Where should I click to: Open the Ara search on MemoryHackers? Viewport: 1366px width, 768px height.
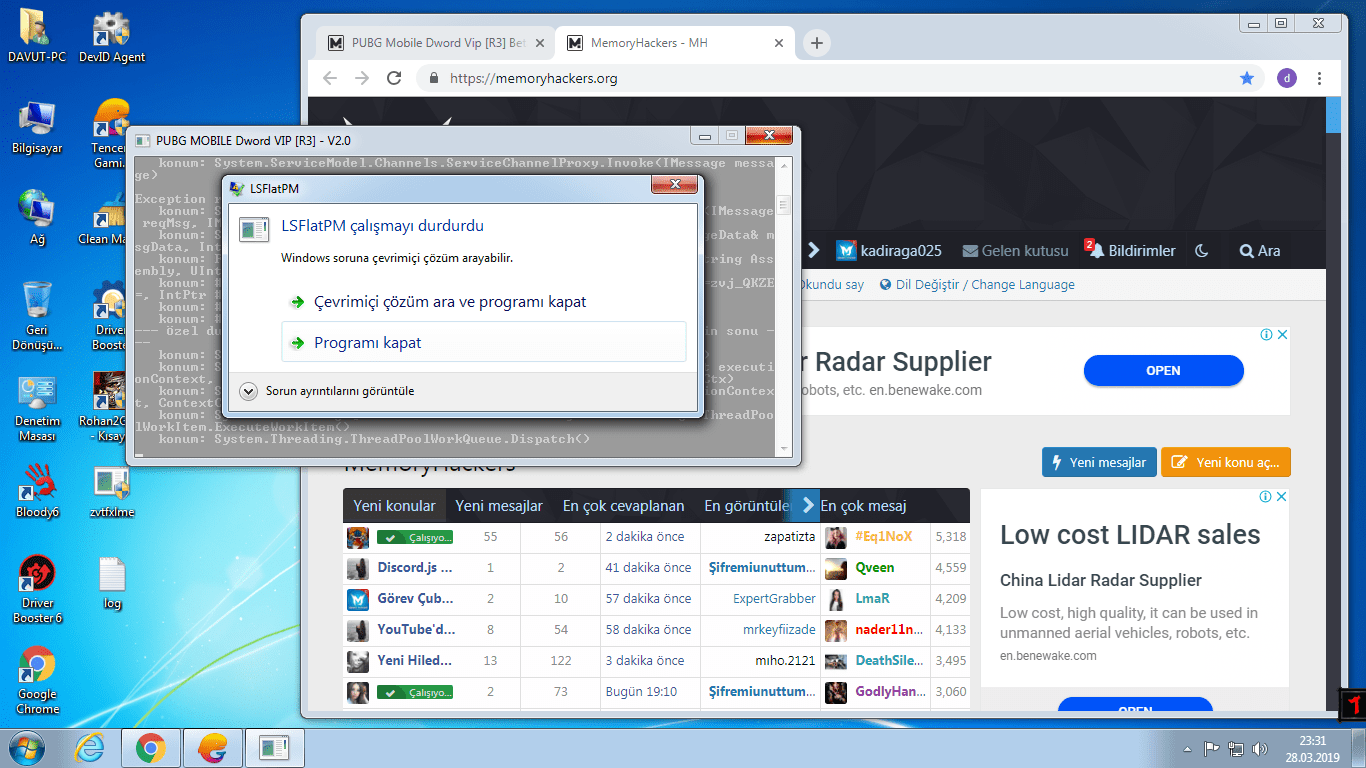pyautogui.click(x=1260, y=251)
